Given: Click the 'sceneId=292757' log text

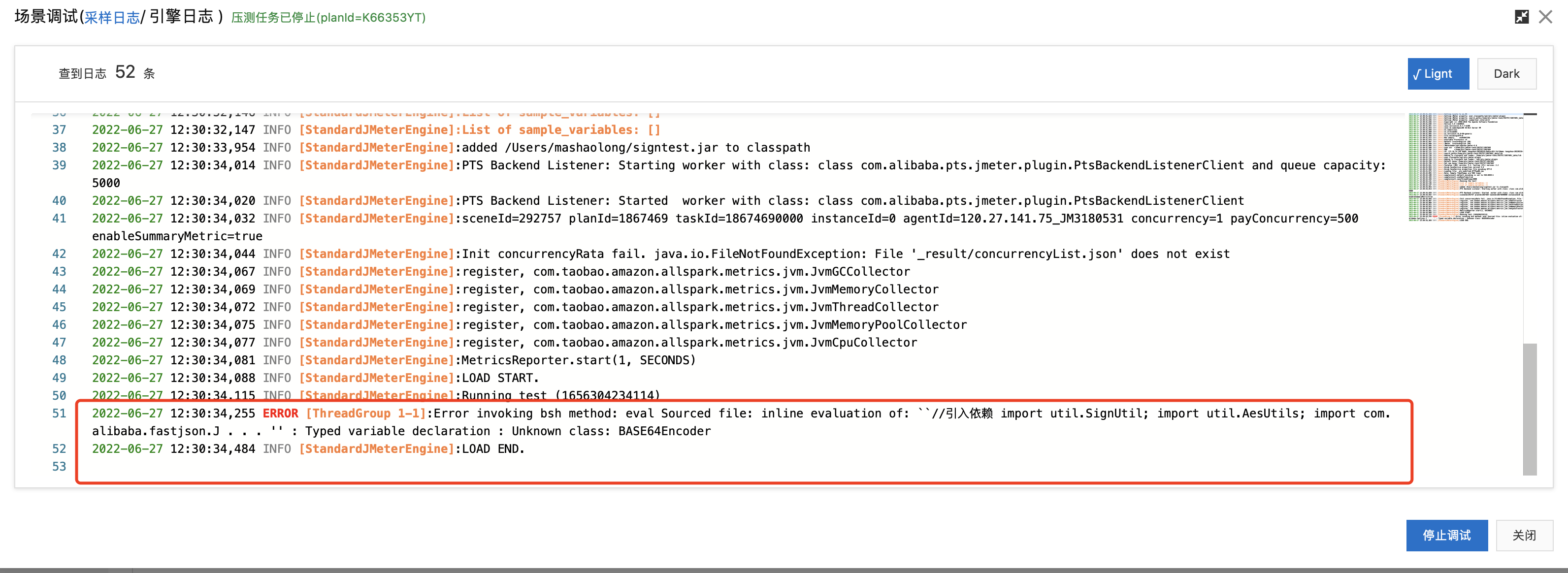Looking at the screenshot, I should (x=511, y=219).
